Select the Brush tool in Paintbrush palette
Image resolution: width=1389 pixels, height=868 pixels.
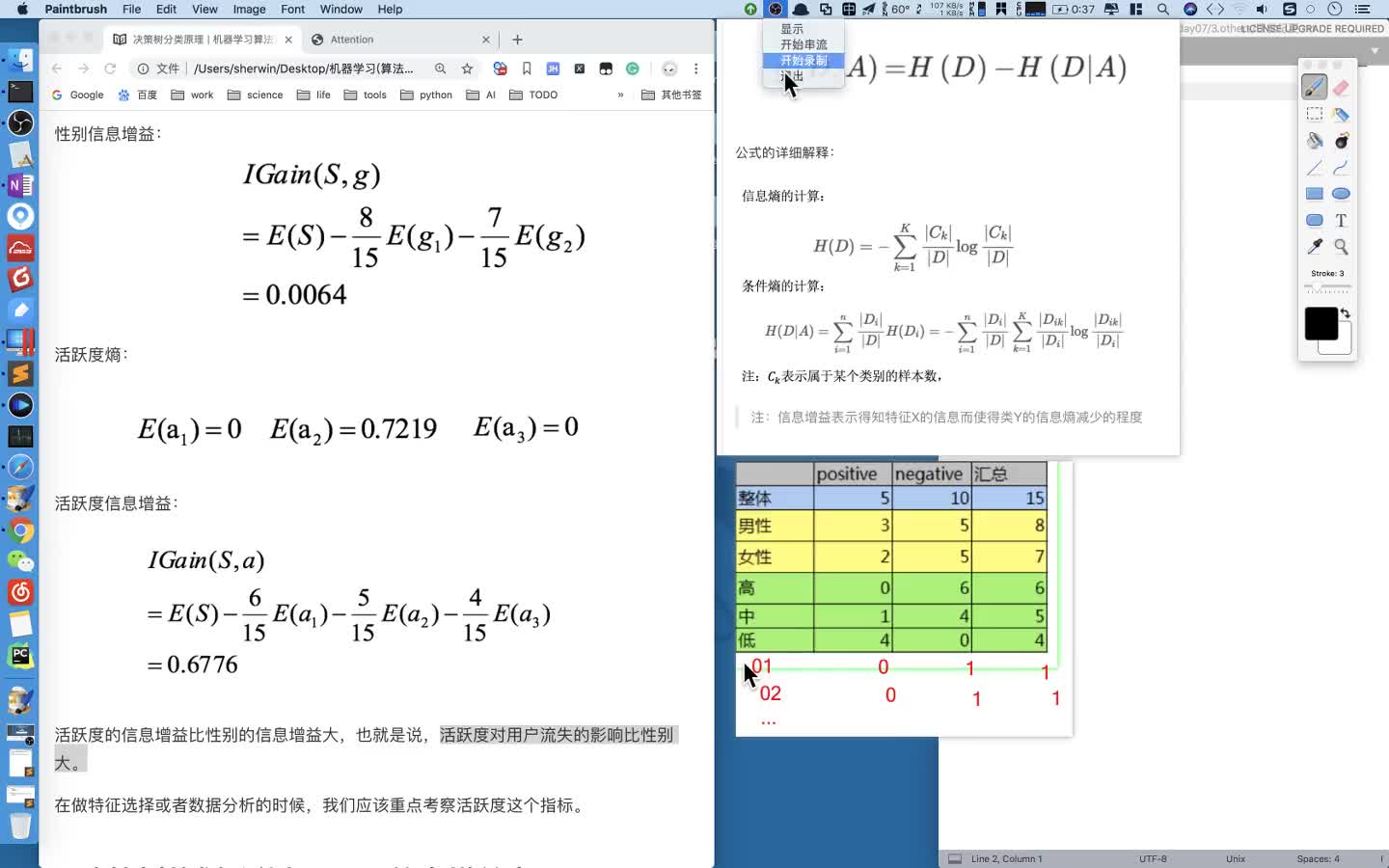coord(1314,87)
